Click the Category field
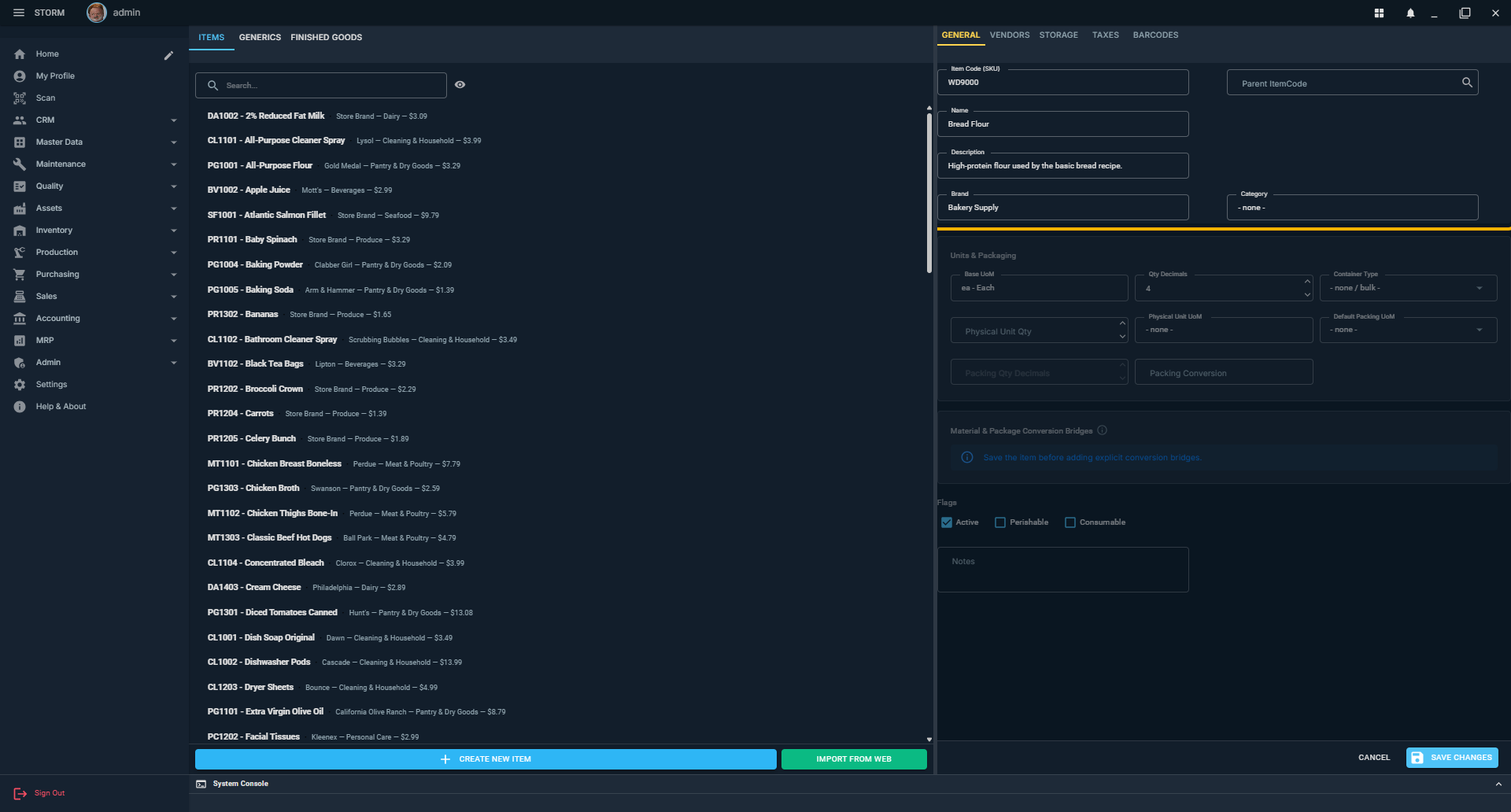Screen dimensions: 1511x812 point(1352,207)
